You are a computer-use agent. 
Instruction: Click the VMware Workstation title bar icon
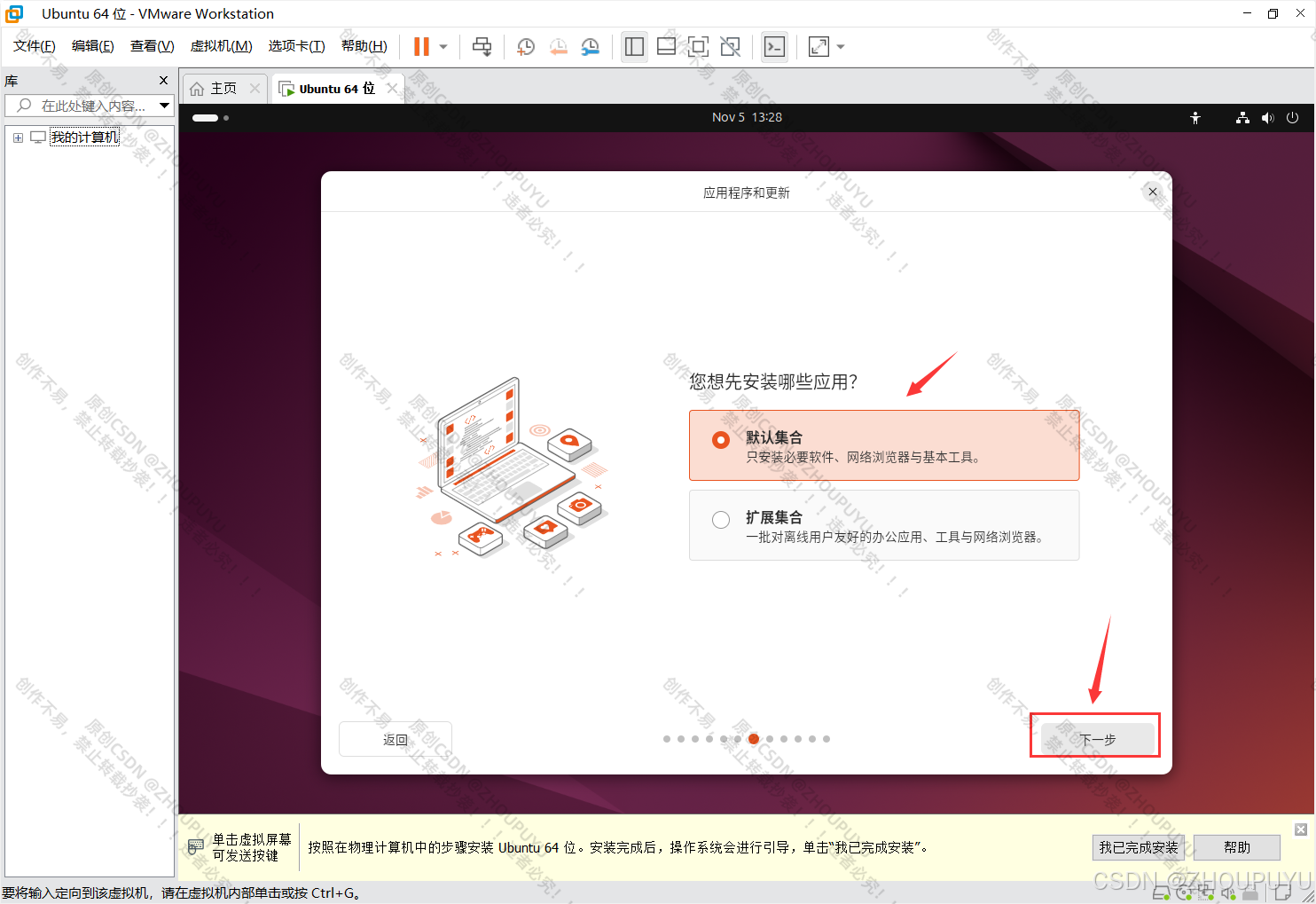(14, 13)
